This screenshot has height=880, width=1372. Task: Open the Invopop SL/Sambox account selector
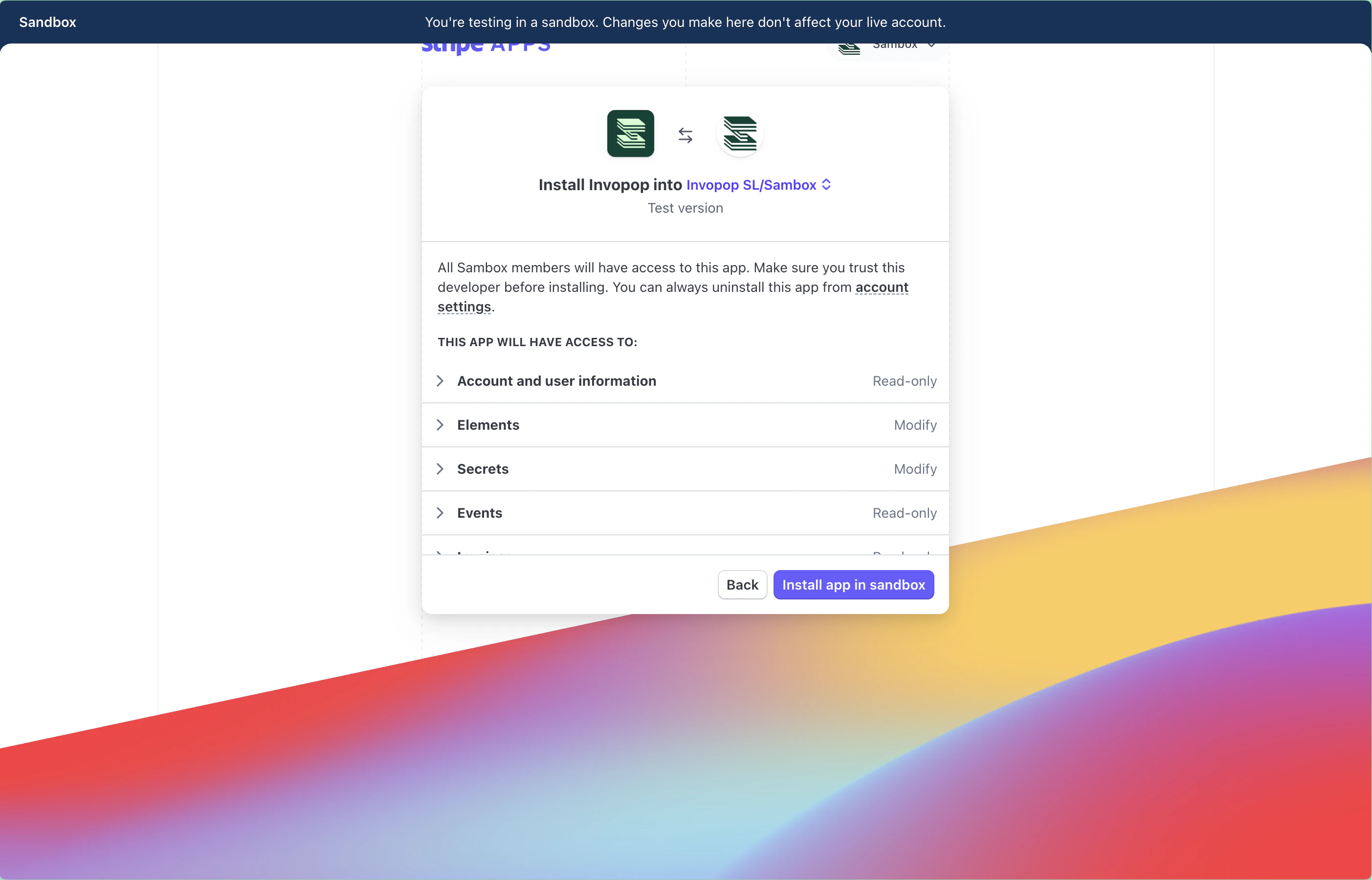coord(751,185)
